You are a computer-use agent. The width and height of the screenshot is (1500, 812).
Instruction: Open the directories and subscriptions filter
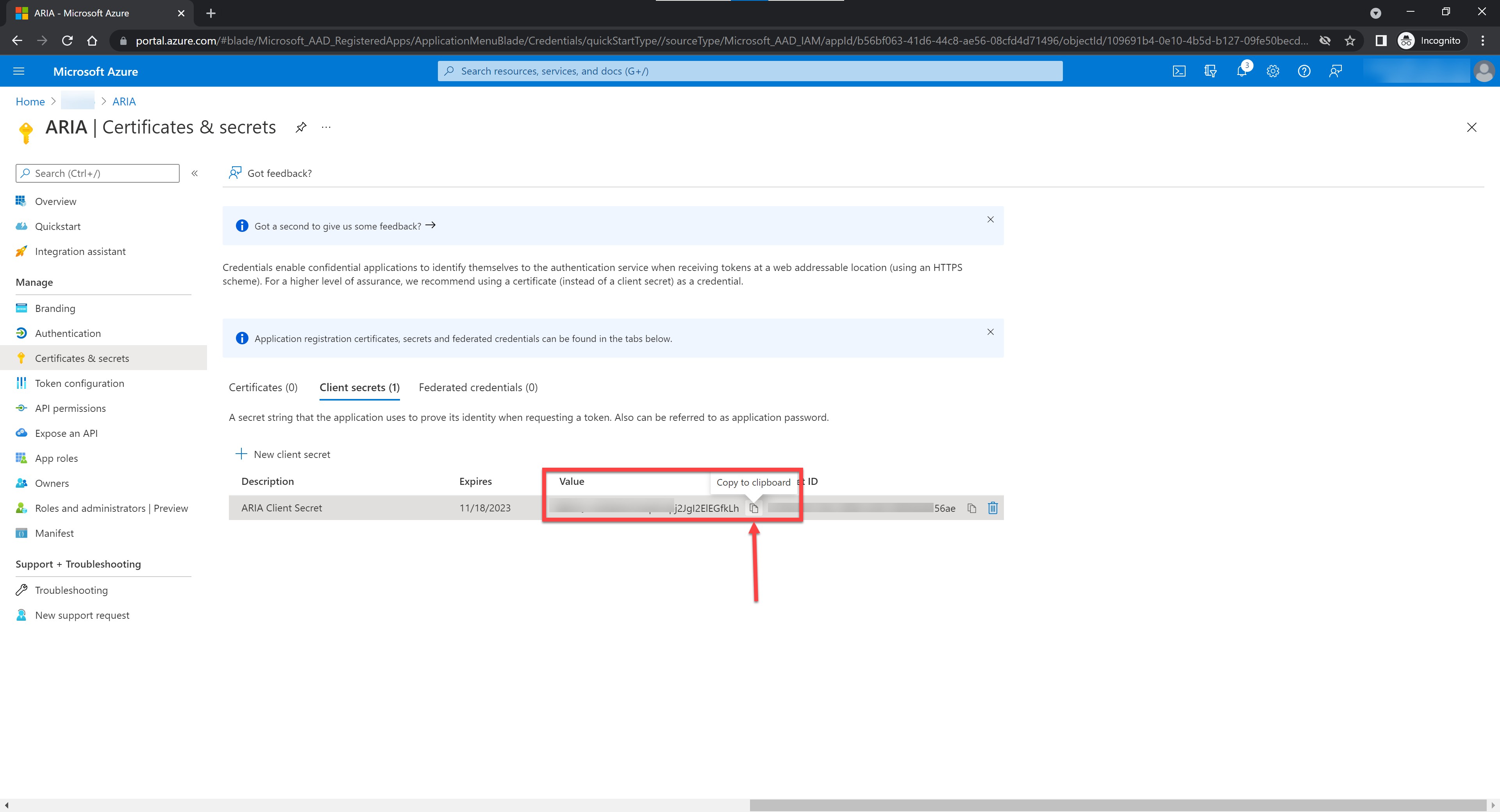pos(1210,71)
